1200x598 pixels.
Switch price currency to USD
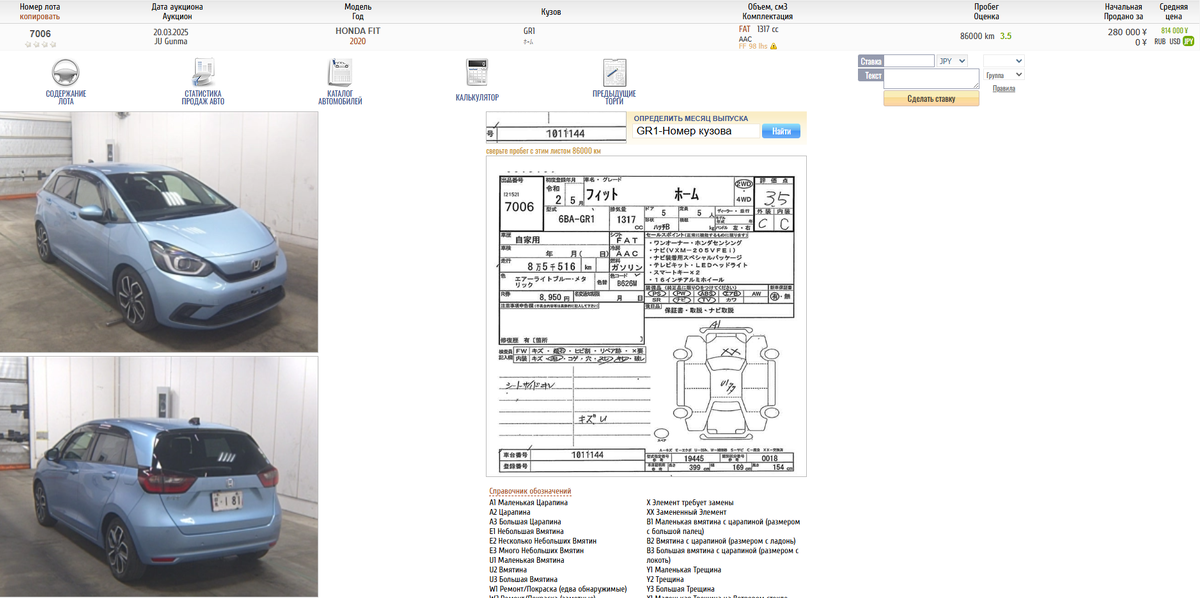click(1175, 42)
